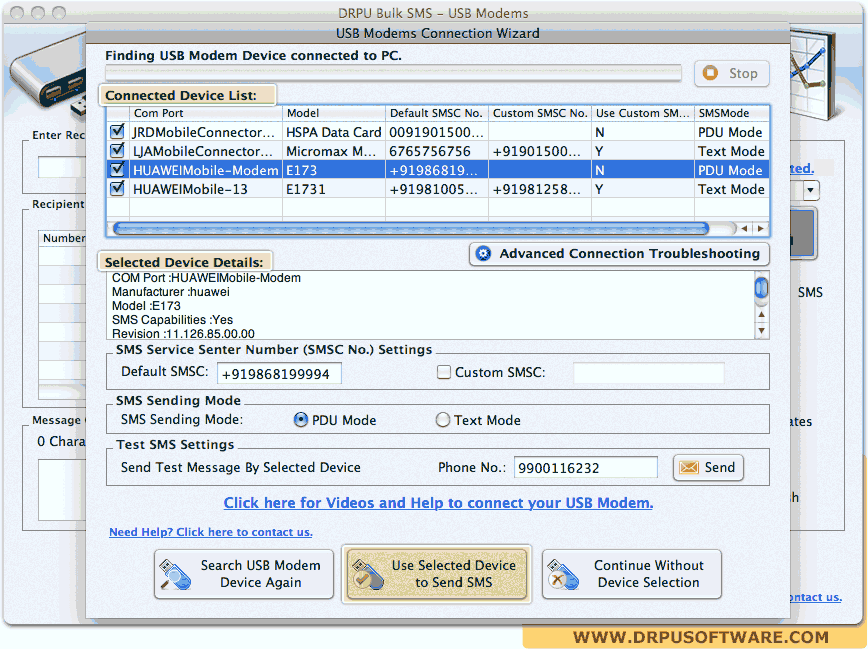Screen dimensions: 868x649
Task: Open dropdown arrow in background main window
Action: pyautogui.click(x=810, y=190)
